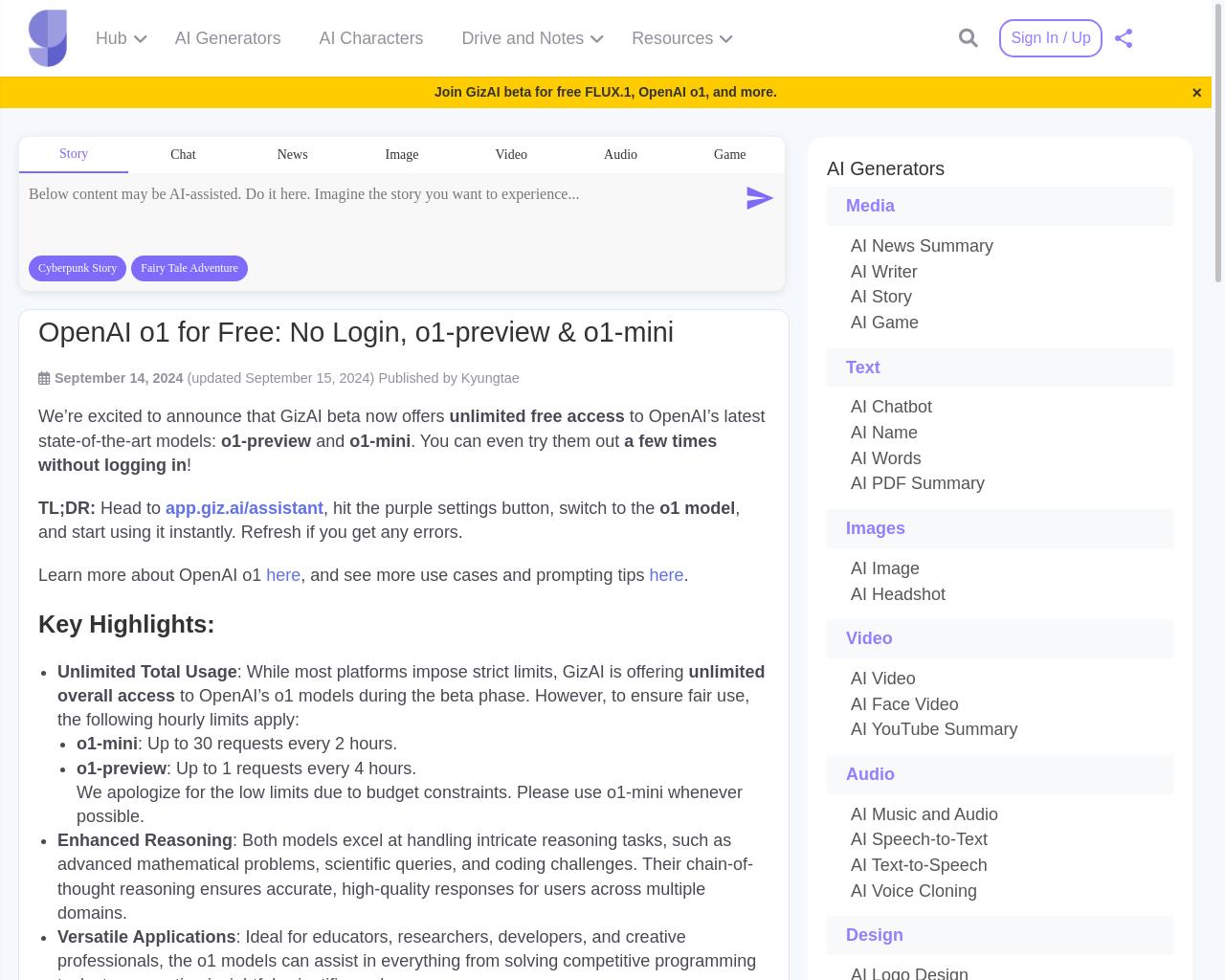Open the first 'here' link about OpenAI o1
This screenshot has width=1225, height=980.
coord(283,575)
